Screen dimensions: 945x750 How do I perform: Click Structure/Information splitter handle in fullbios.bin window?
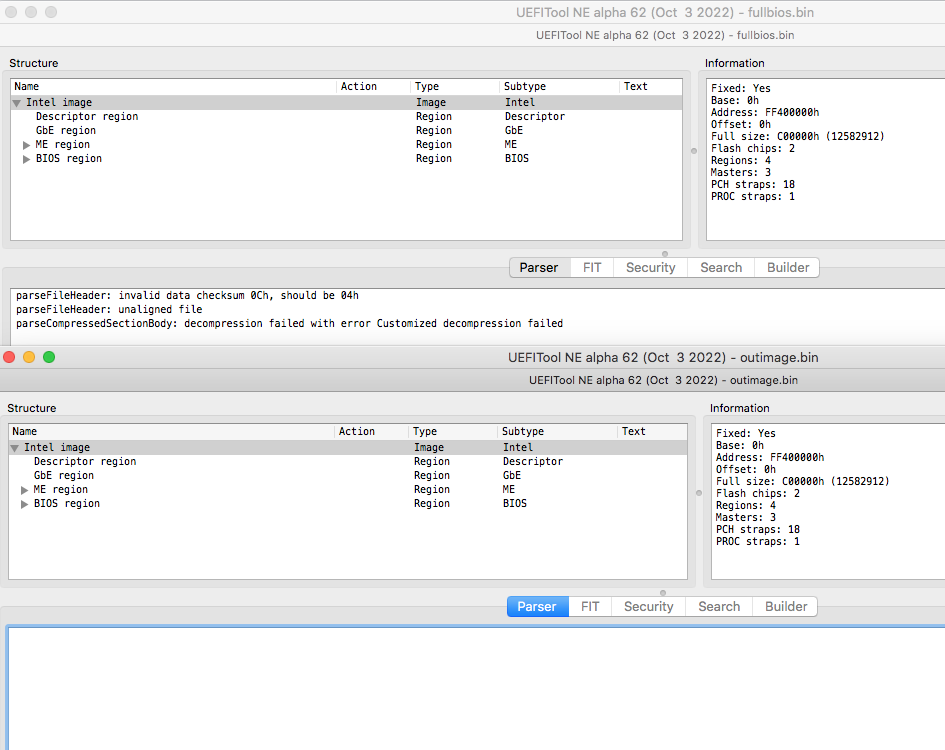[694, 151]
